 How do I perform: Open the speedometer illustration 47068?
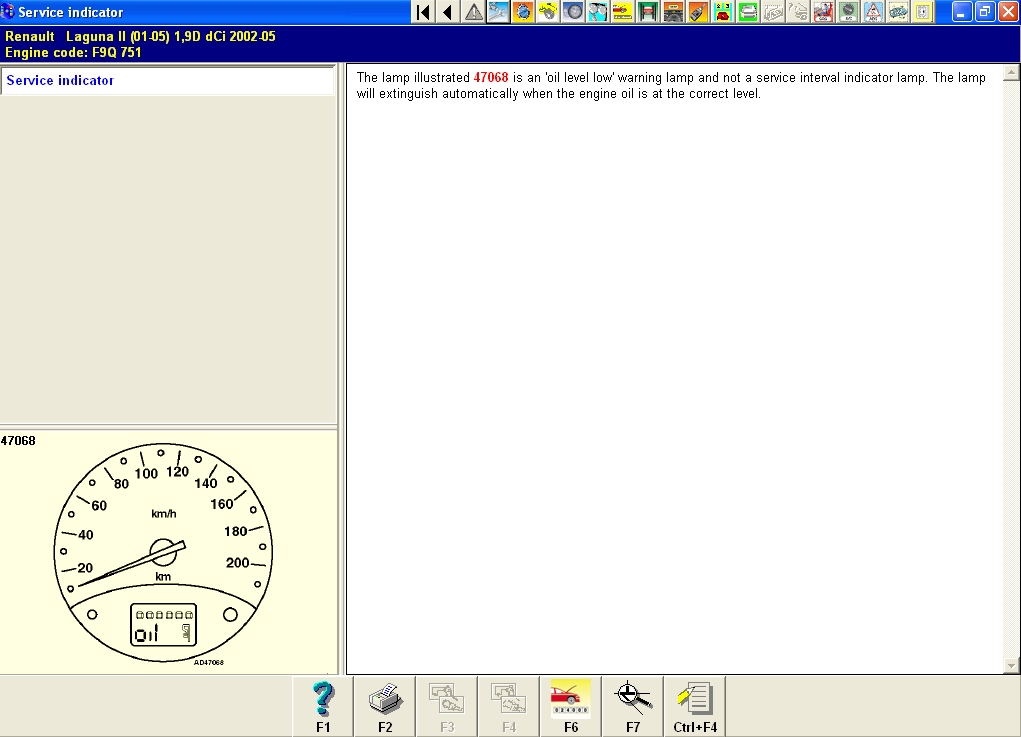(x=163, y=553)
